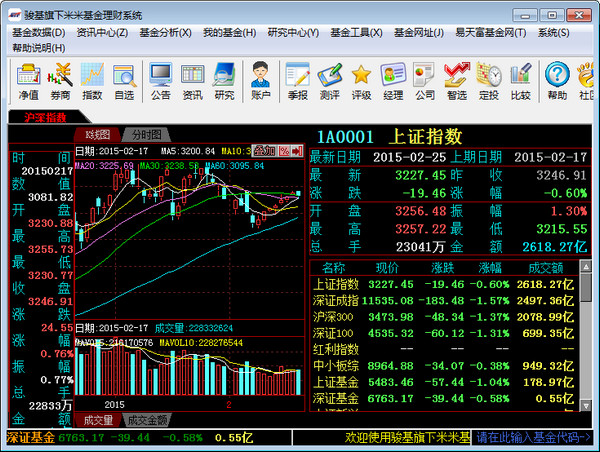This screenshot has width=600, height=452.
Task: Open the 定投 scheduled investment toolbar icon
Action: pos(489,82)
